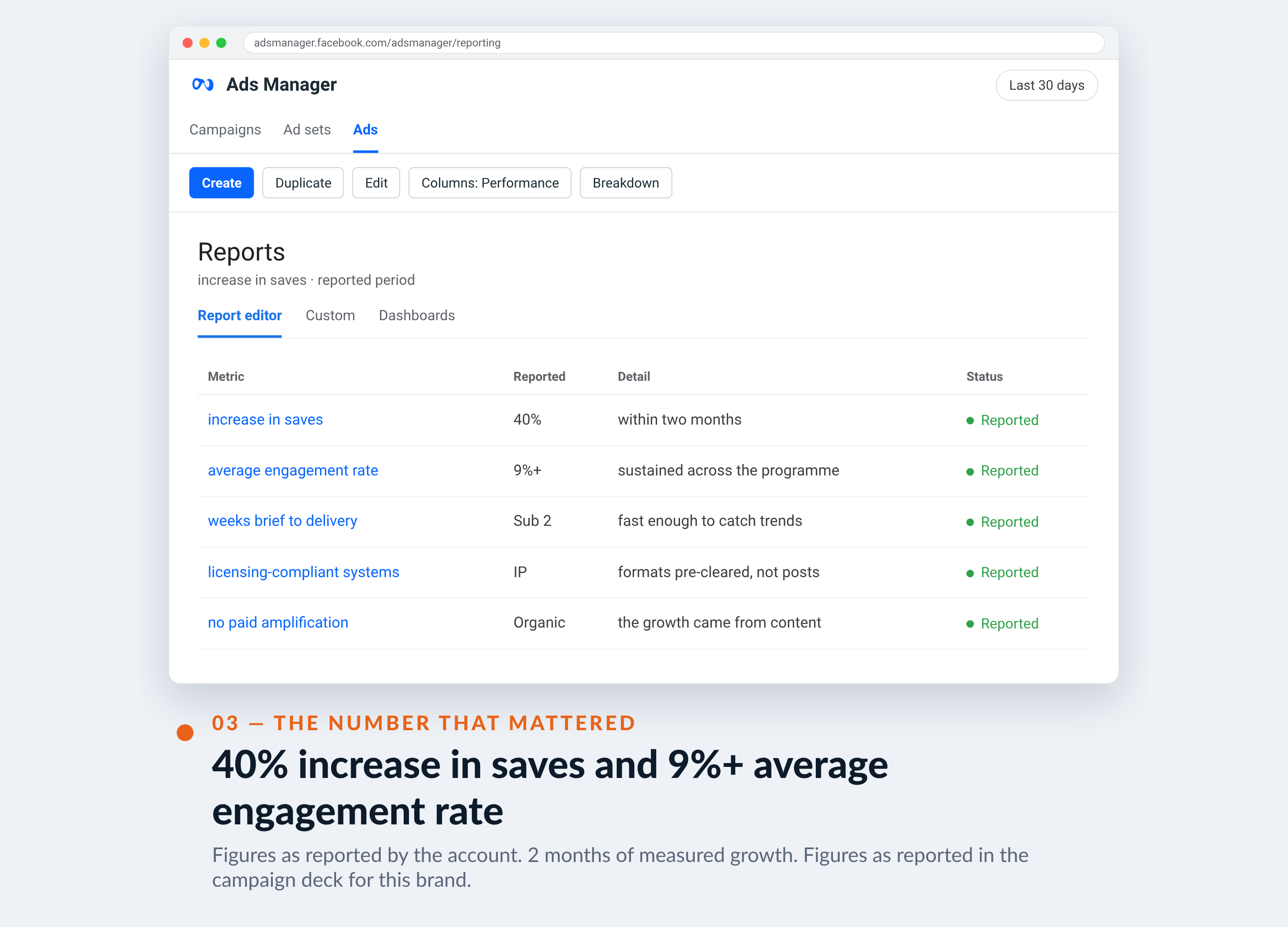The width and height of the screenshot is (1288, 927).
Task: Click the yellow minimize window dot
Action: pos(204,42)
